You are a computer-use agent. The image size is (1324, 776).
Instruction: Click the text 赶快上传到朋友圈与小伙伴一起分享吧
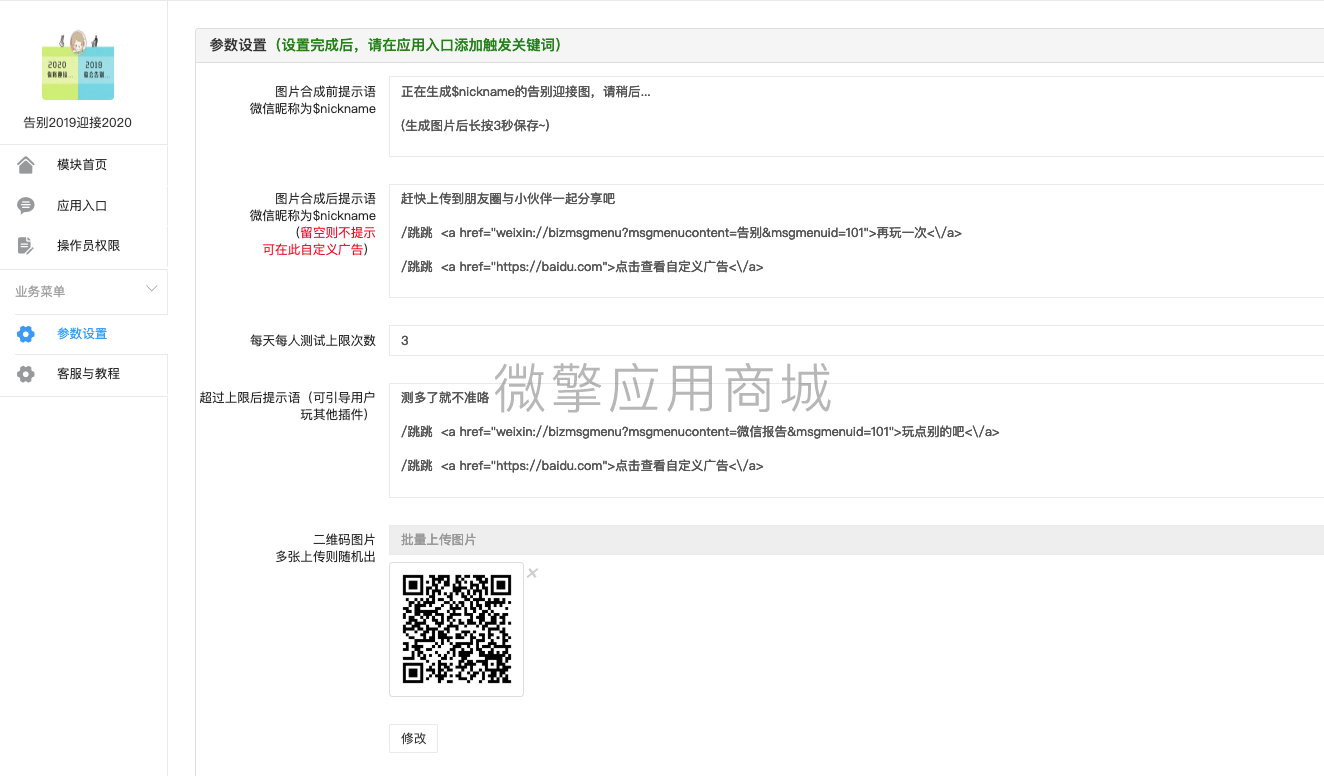click(508, 199)
